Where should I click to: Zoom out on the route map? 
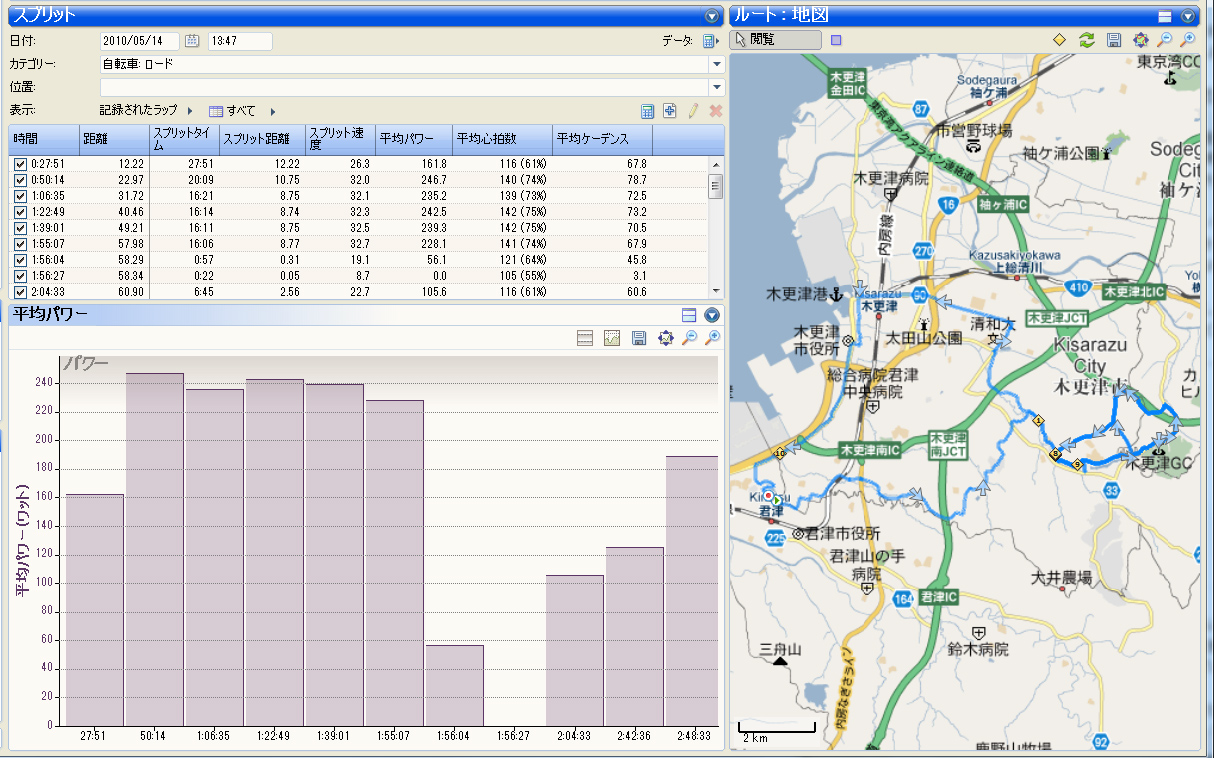[1164, 40]
